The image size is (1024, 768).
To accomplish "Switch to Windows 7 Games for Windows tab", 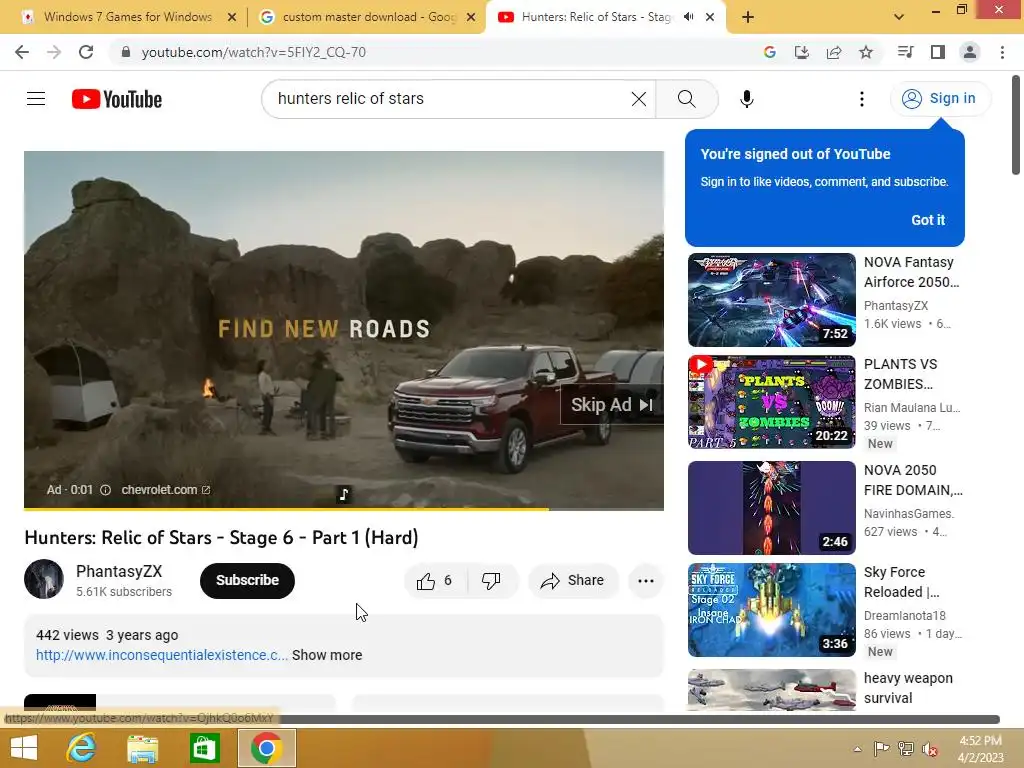I will pyautogui.click(x=127, y=17).
